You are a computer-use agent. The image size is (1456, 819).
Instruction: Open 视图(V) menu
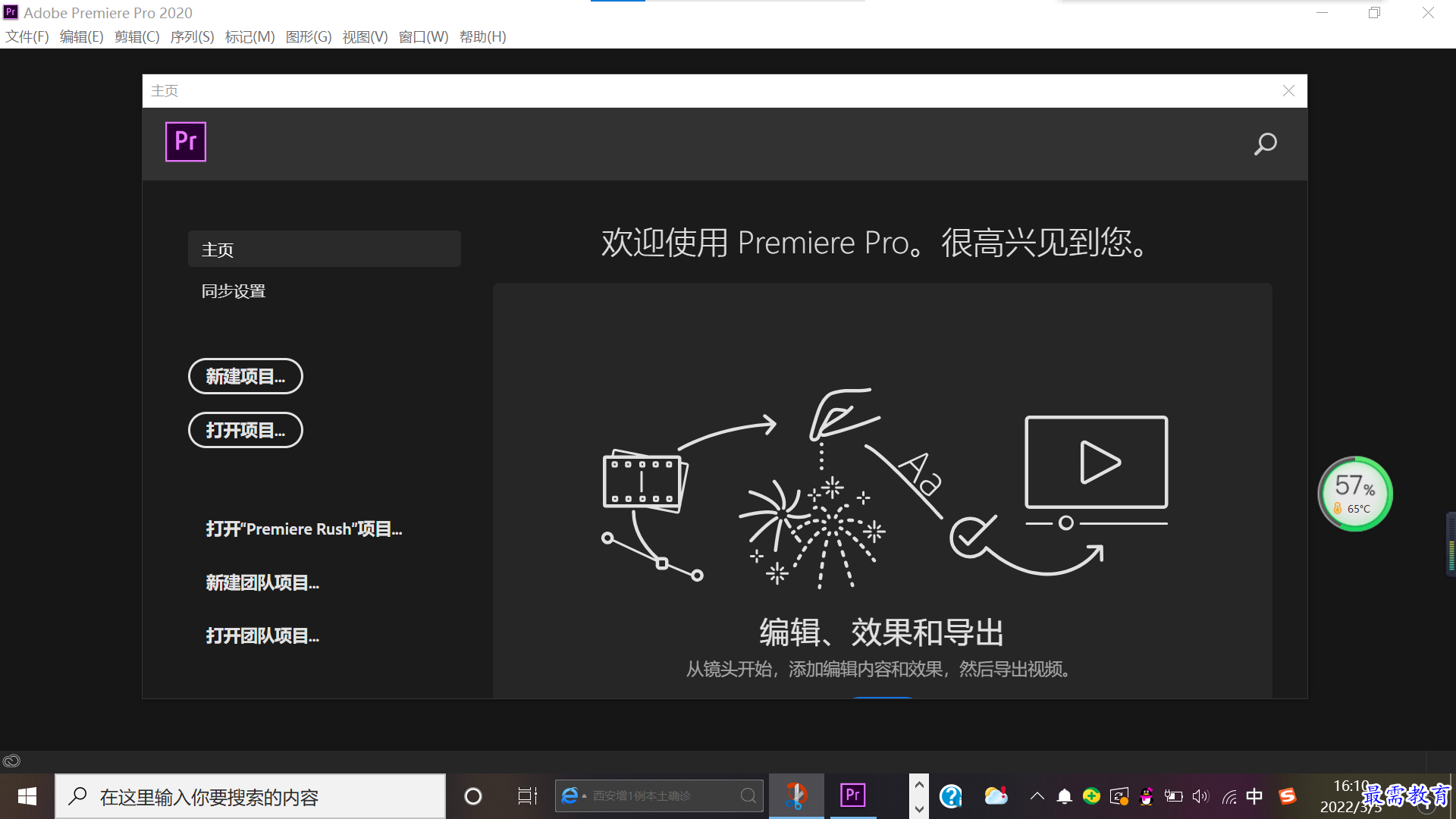366,36
